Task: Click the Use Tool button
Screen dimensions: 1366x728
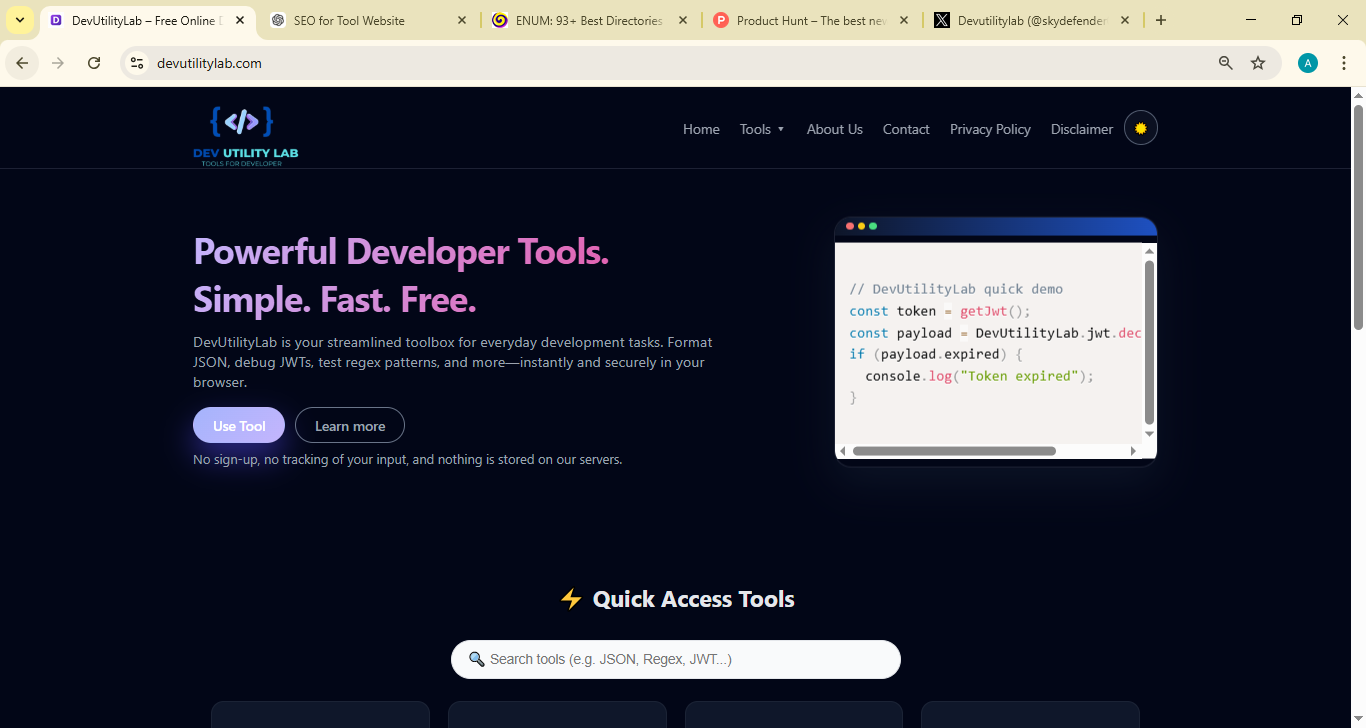Action: (238, 425)
